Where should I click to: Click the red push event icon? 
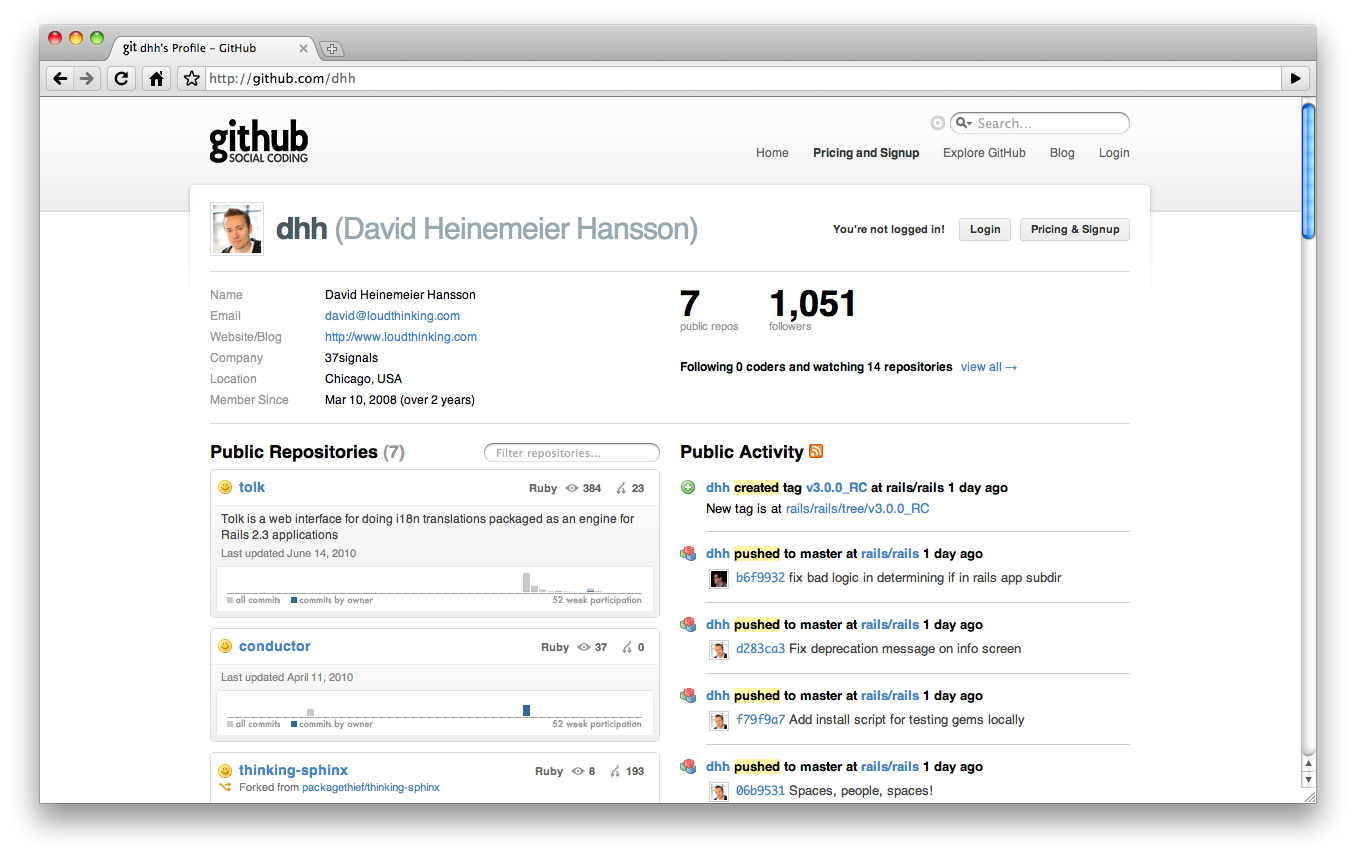point(688,553)
